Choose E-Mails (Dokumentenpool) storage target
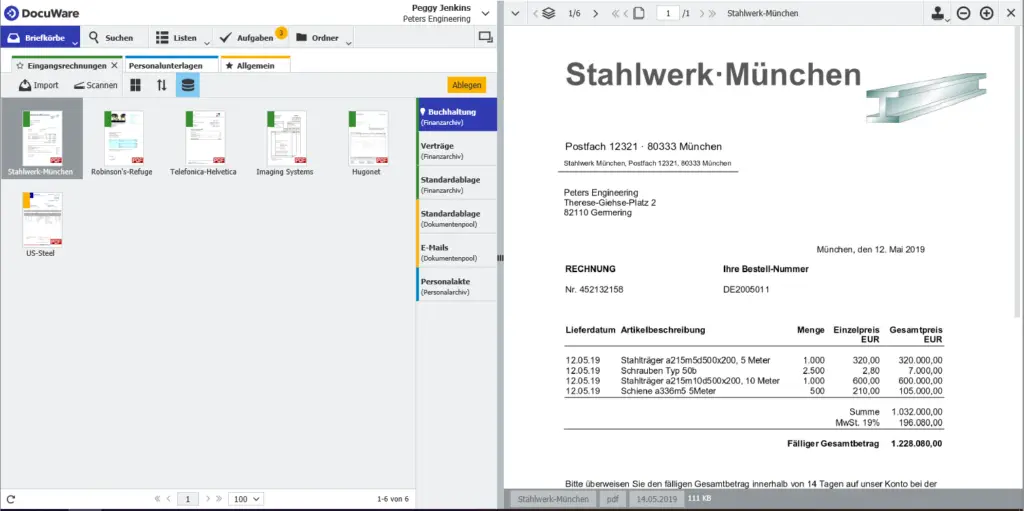Viewport: 1024px width, 511px height. tap(456, 252)
